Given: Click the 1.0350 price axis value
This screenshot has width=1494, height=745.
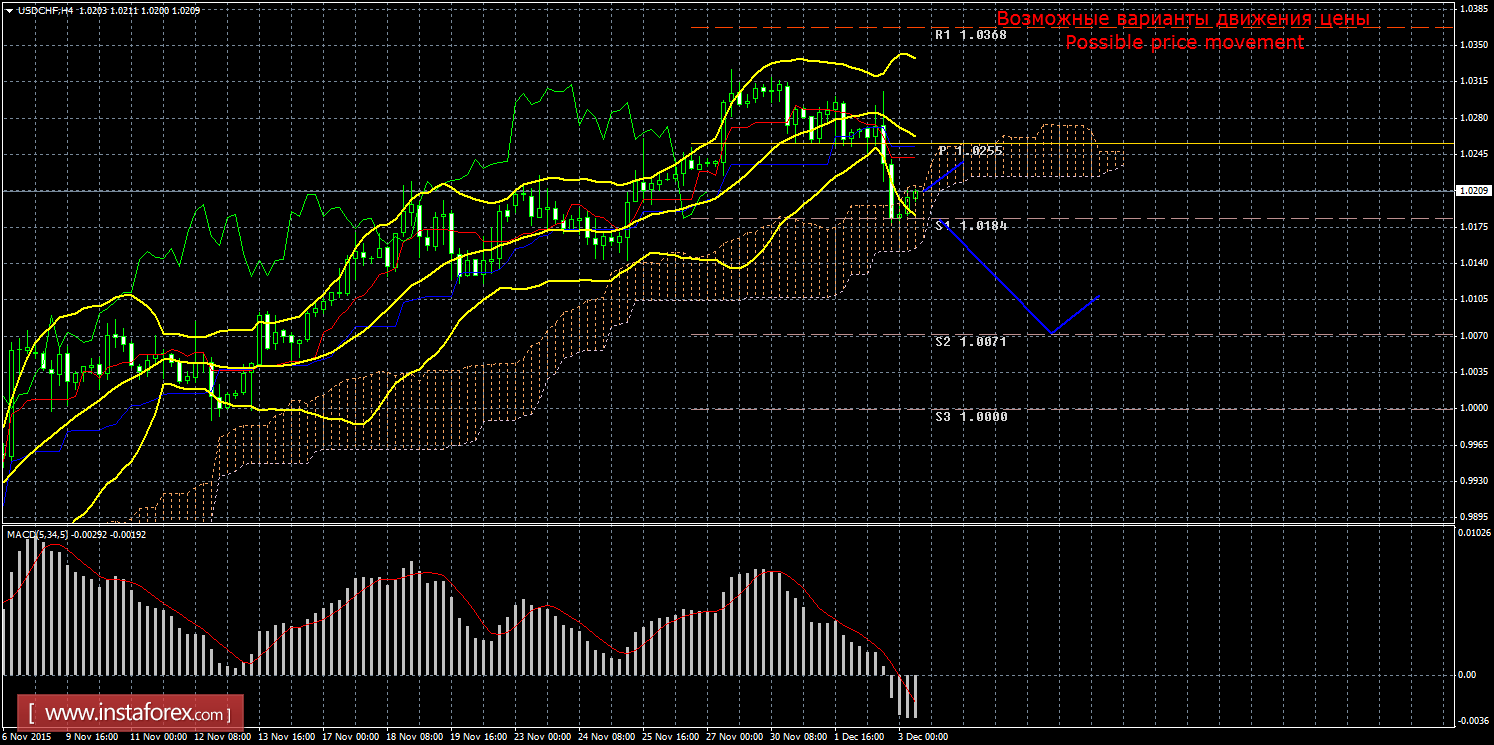Looking at the screenshot, I should [1472, 46].
